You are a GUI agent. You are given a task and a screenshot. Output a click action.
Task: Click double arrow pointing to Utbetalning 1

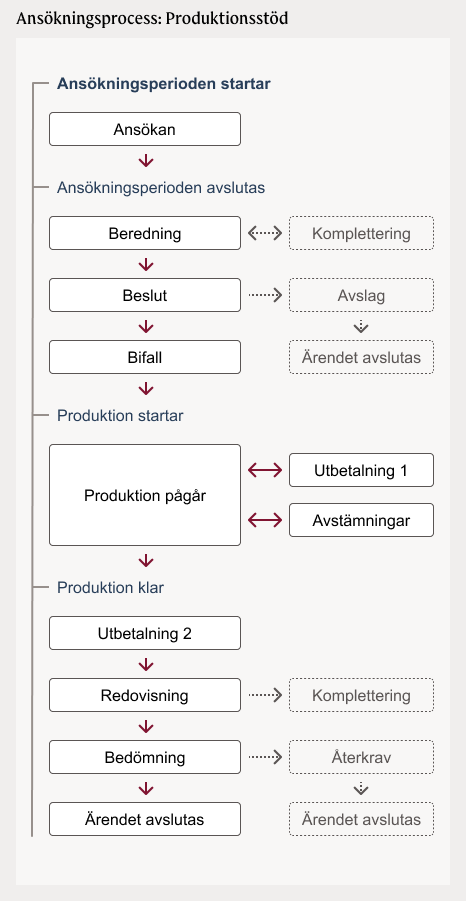[x=265, y=470]
